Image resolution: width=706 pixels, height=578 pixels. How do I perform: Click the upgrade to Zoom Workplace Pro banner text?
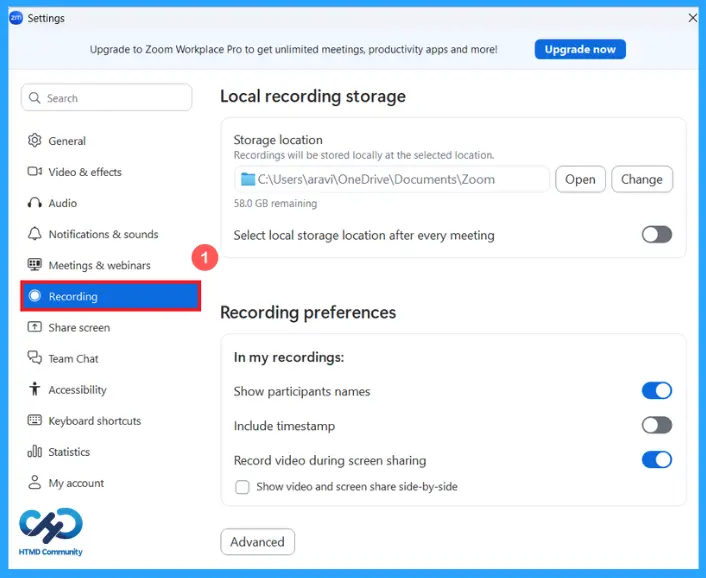pyautogui.click(x=294, y=50)
